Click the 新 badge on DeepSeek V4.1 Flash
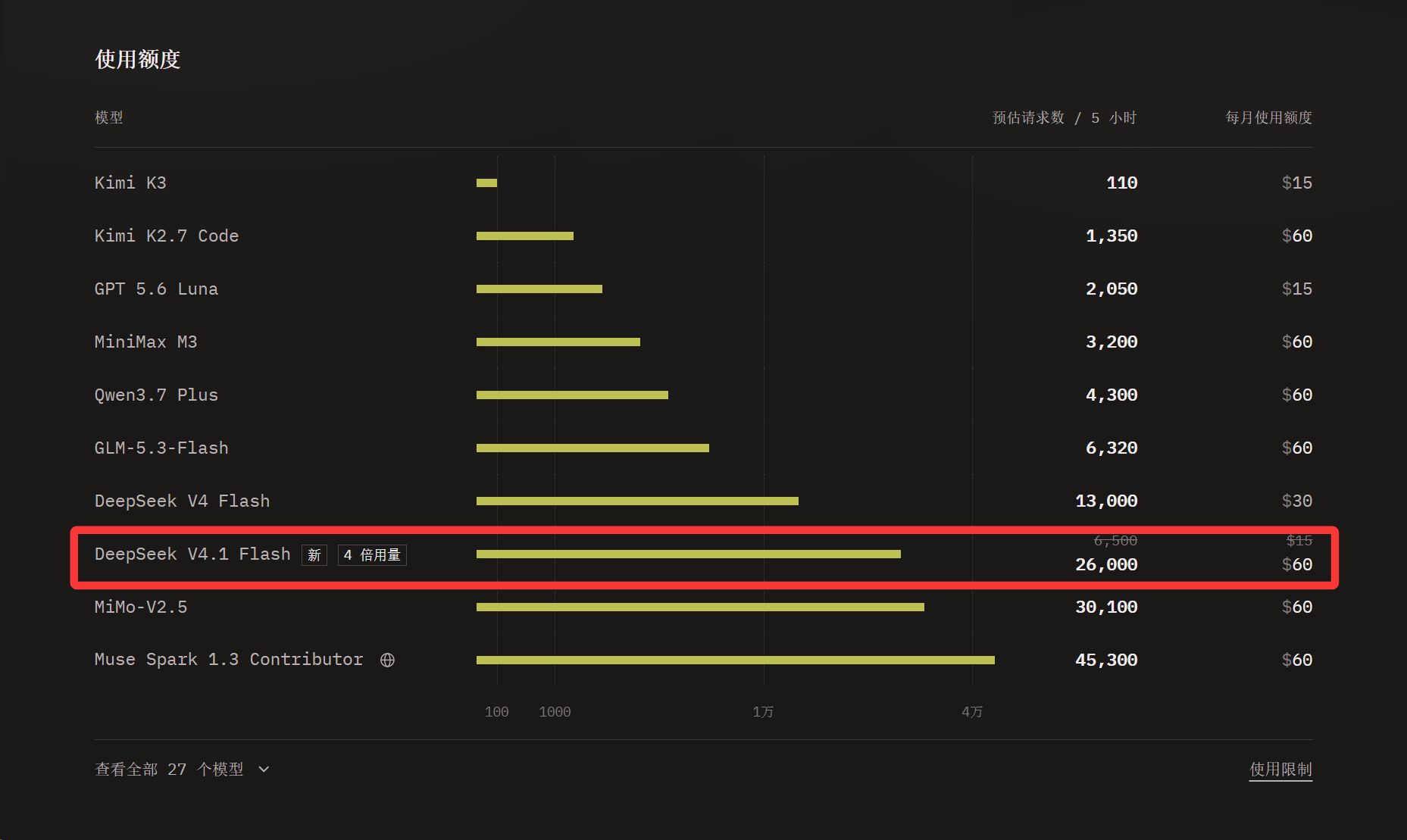The height and width of the screenshot is (840, 1407). tap(314, 555)
